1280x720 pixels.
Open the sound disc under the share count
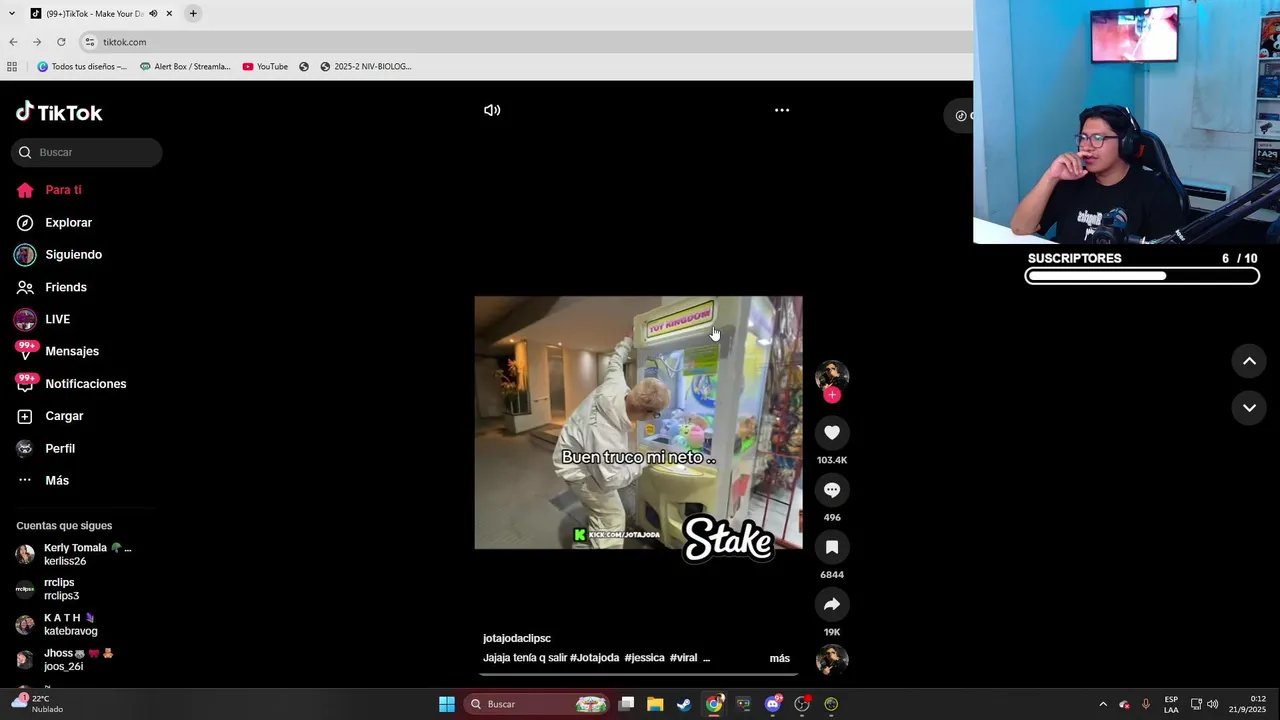832,660
